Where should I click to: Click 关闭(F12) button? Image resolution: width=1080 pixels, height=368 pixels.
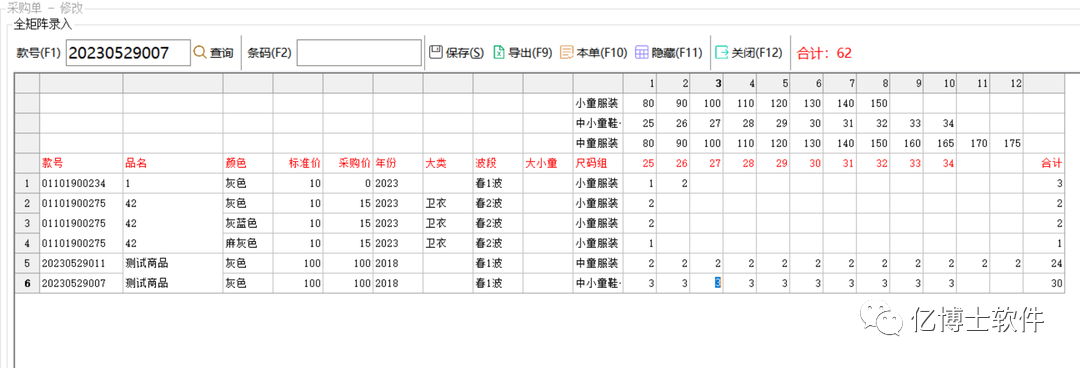point(749,52)
